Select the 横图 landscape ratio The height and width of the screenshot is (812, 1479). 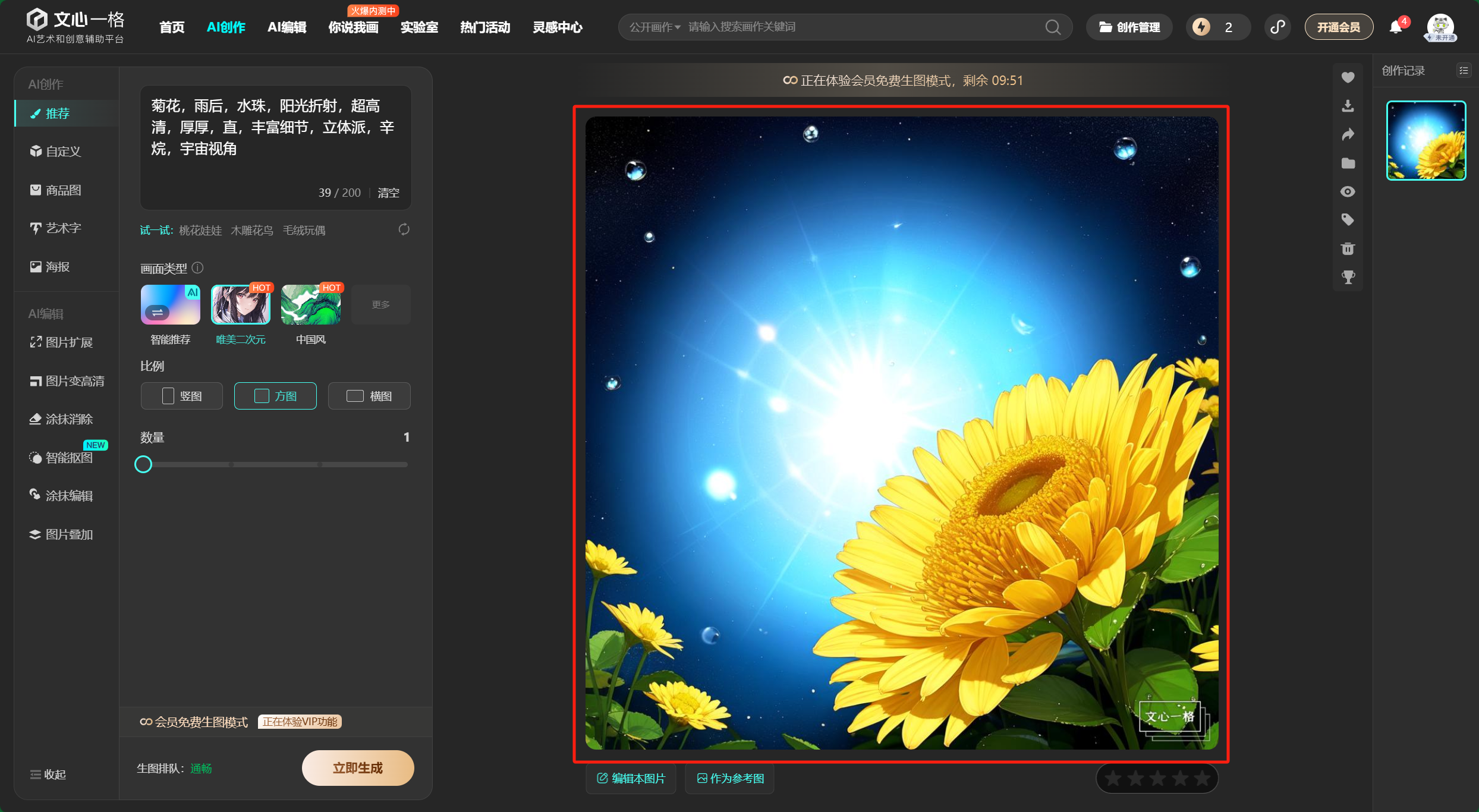(369, 396)
